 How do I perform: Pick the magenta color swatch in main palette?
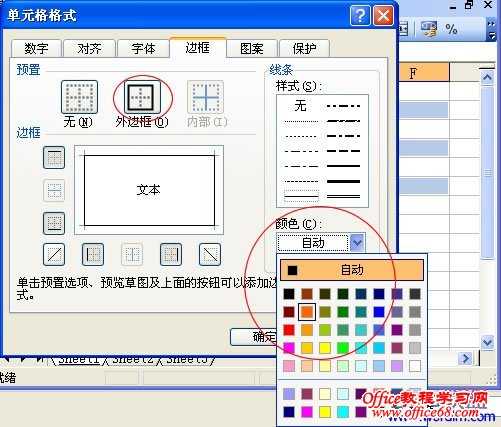click(289, 348)
